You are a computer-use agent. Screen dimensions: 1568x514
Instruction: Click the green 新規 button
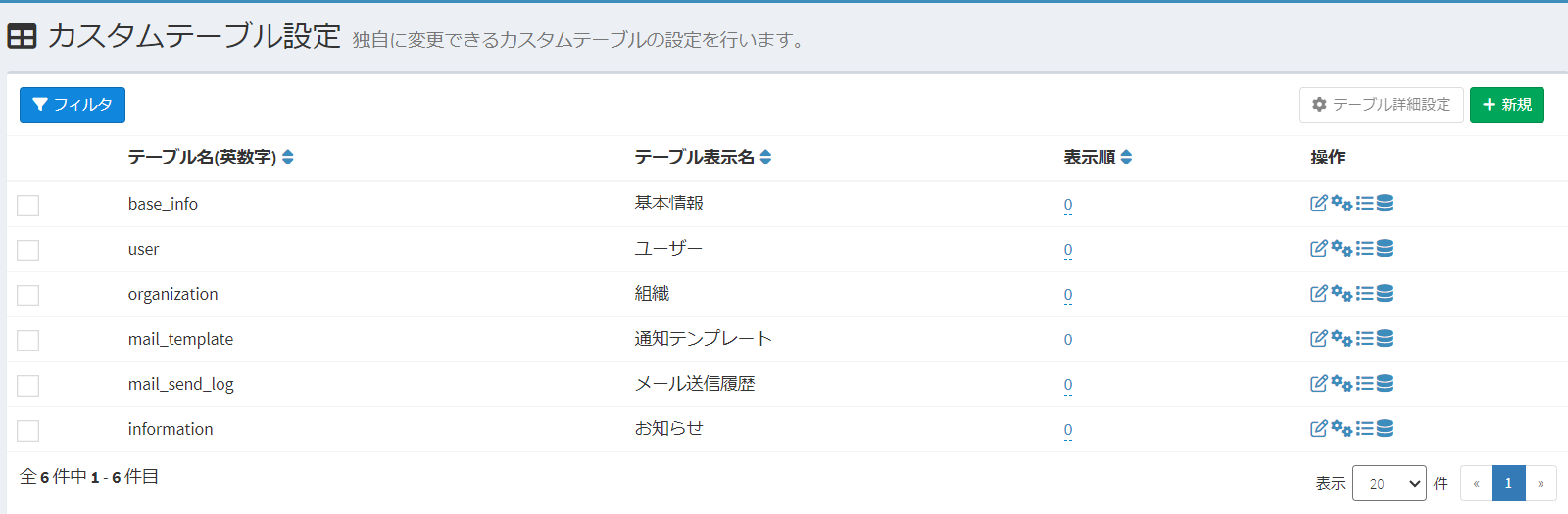click(x=1506, y=105)
